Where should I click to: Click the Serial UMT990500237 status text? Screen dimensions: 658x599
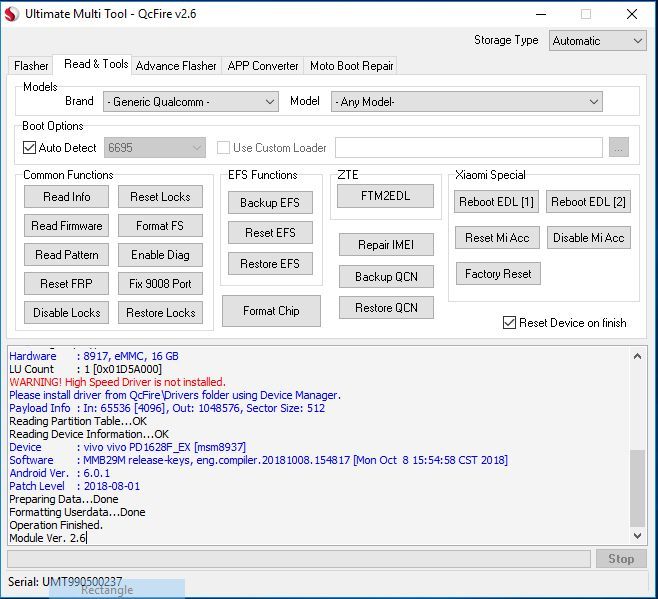[65, 582]
